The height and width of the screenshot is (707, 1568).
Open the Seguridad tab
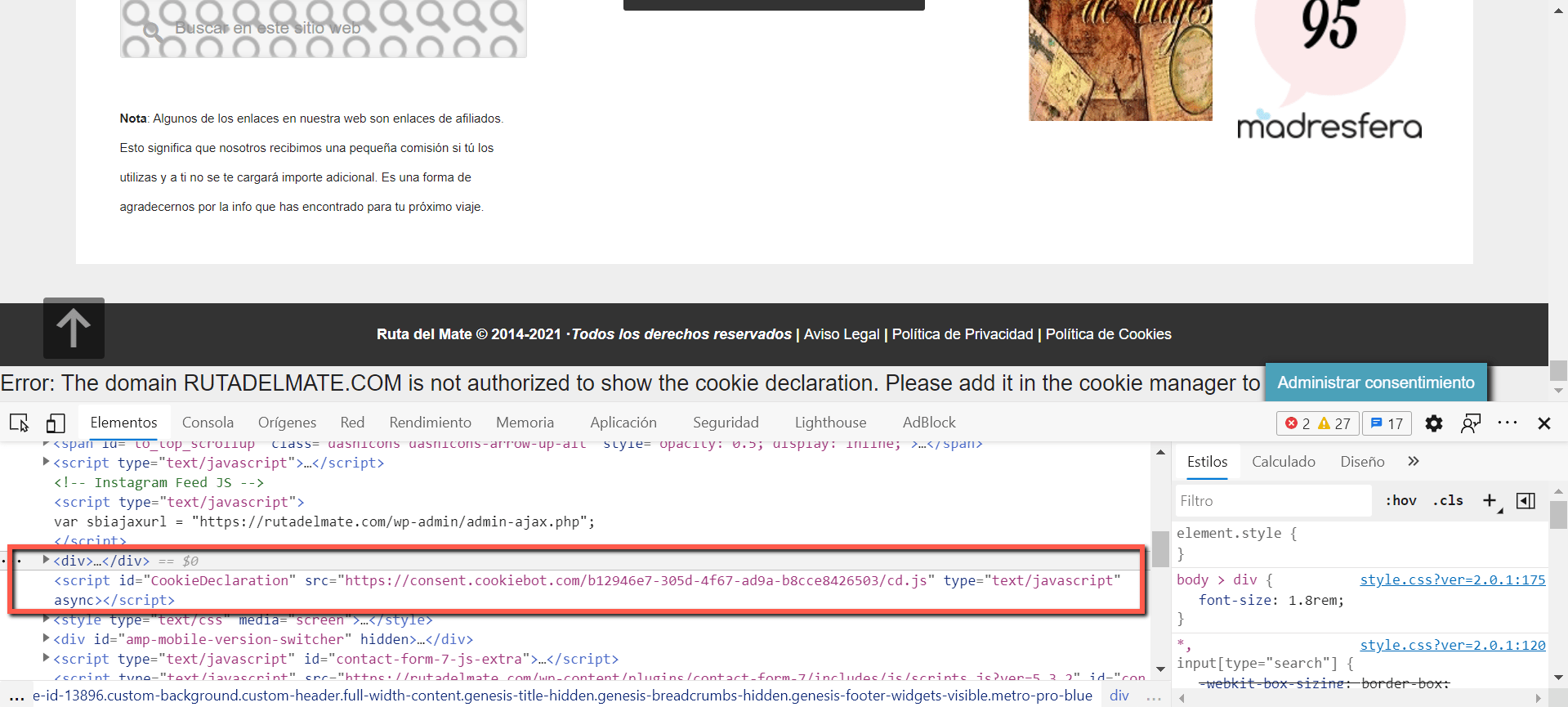click(x=726, y=423)
